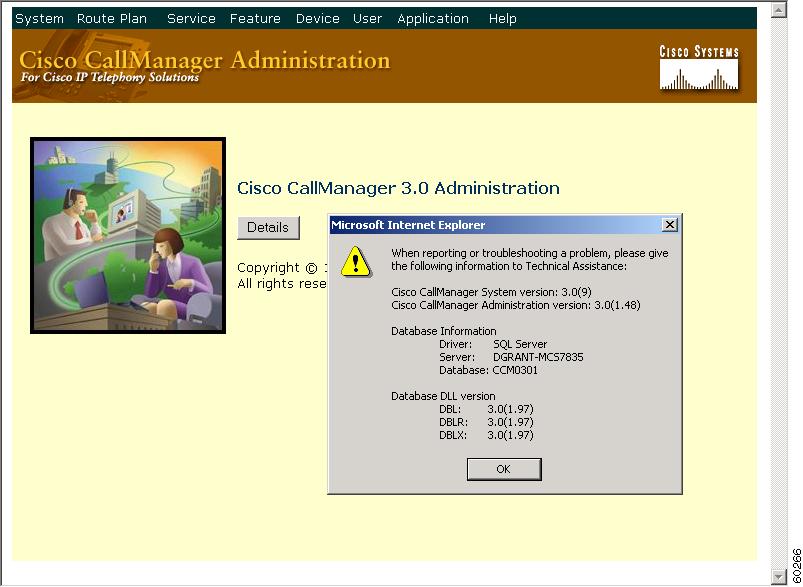Click the DBL: 3.0(1.97) version line

[486, 409]
